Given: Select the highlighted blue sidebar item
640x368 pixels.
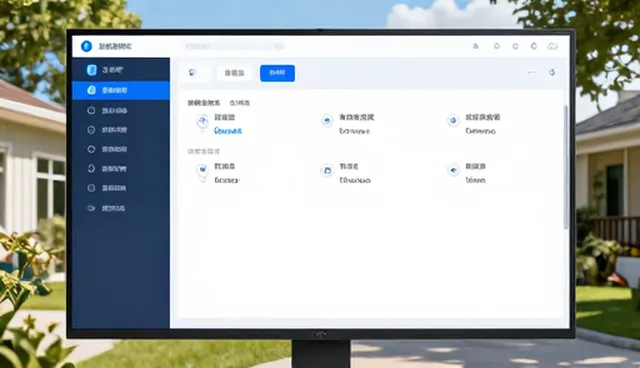Looking at the screenshot, I should tap(121, 90).
